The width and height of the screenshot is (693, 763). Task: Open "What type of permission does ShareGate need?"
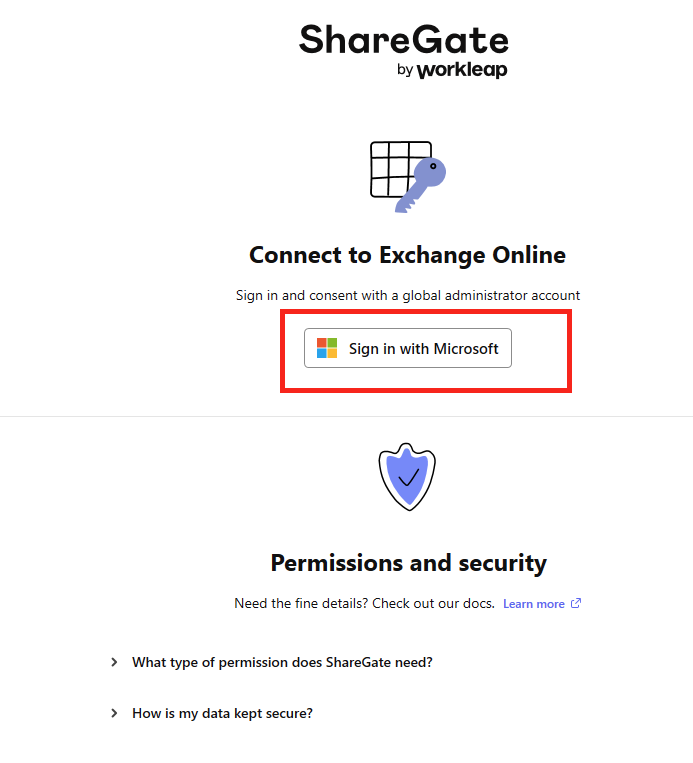282,662
